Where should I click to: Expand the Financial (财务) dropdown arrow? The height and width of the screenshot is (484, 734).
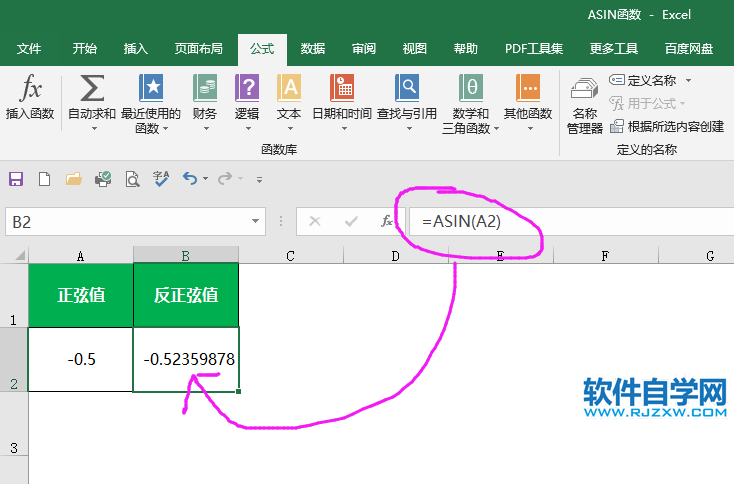206,129
